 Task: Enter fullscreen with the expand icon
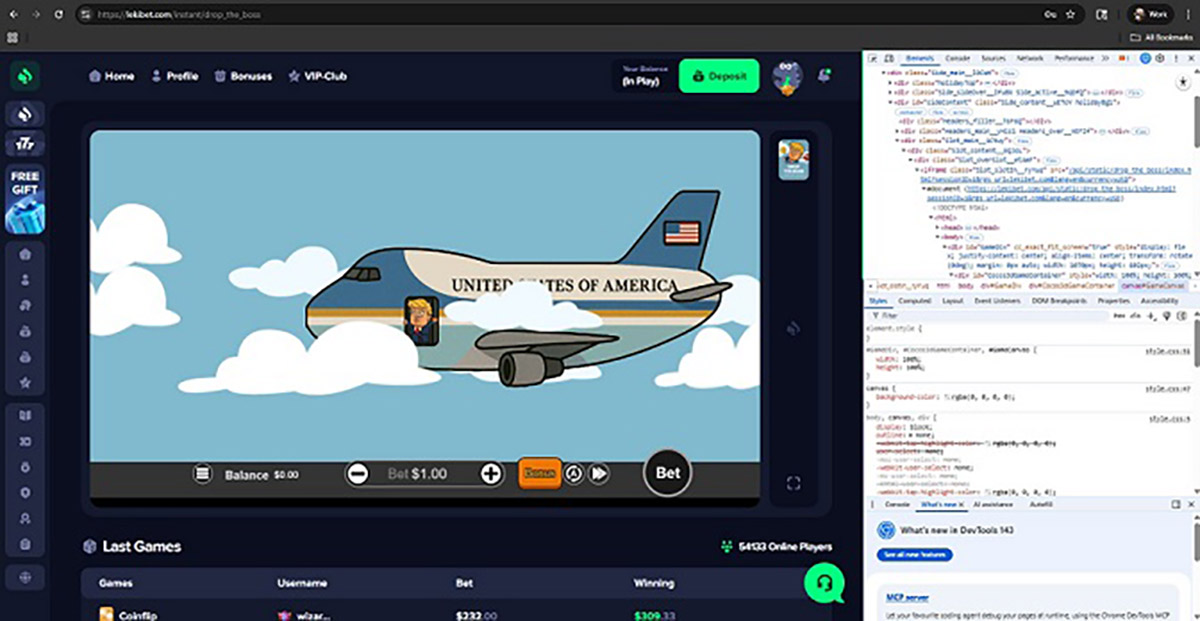tap(793, 484)
